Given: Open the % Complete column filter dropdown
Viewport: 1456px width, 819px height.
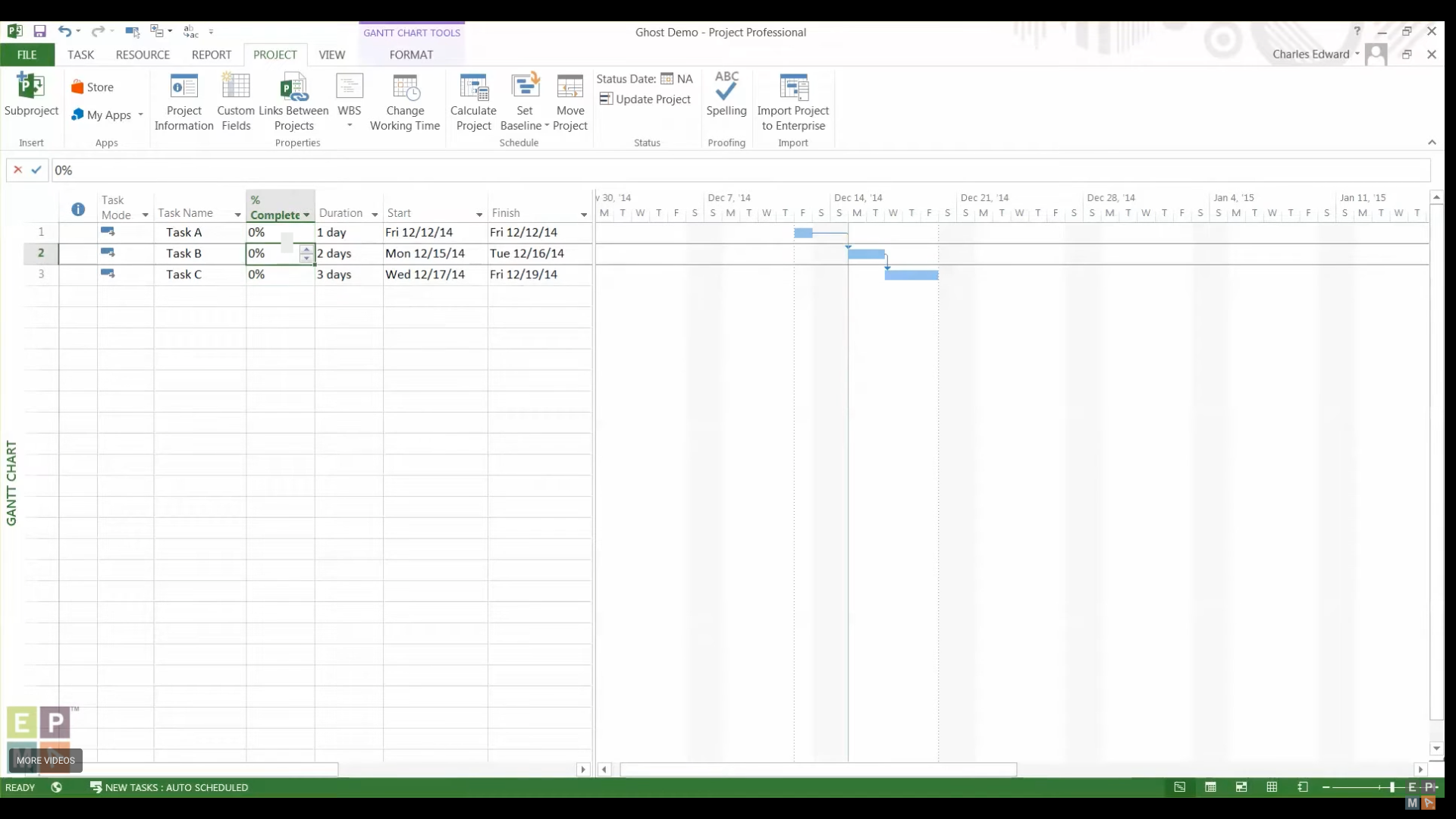Looking at the screenshot, I should pos(306,215).
